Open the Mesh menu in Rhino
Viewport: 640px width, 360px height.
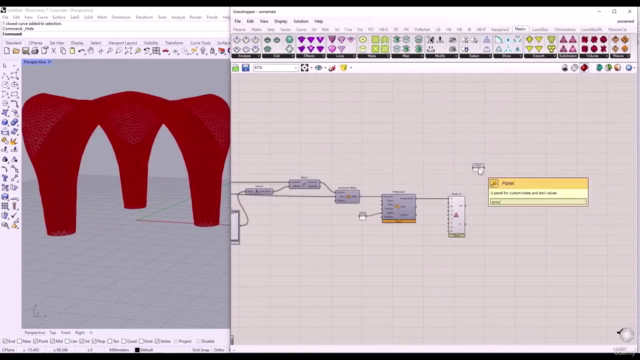point(102,17)
